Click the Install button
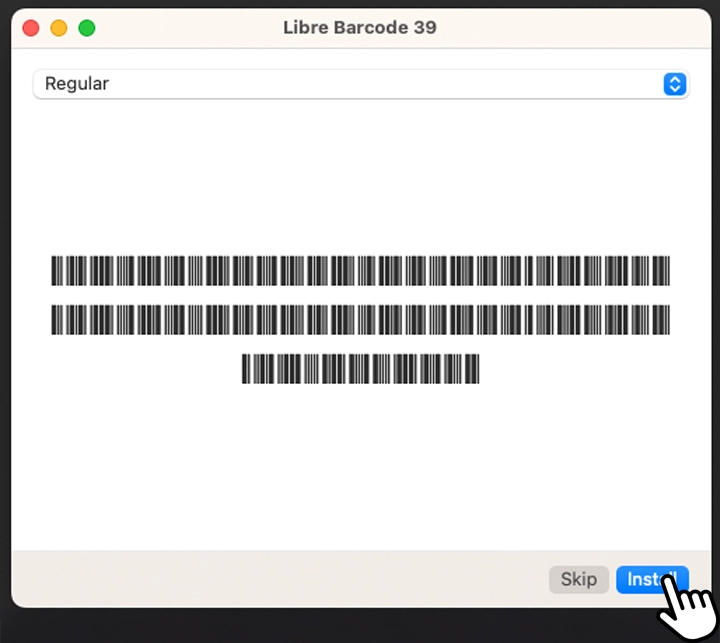The height and width of the screenshot is (643, 720). coord(652,579)
